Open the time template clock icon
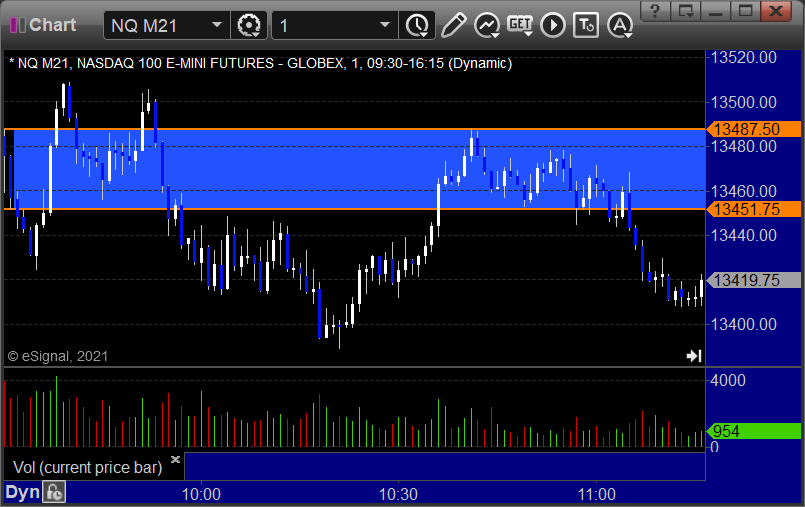805x507 pixels. pos(417,25)
